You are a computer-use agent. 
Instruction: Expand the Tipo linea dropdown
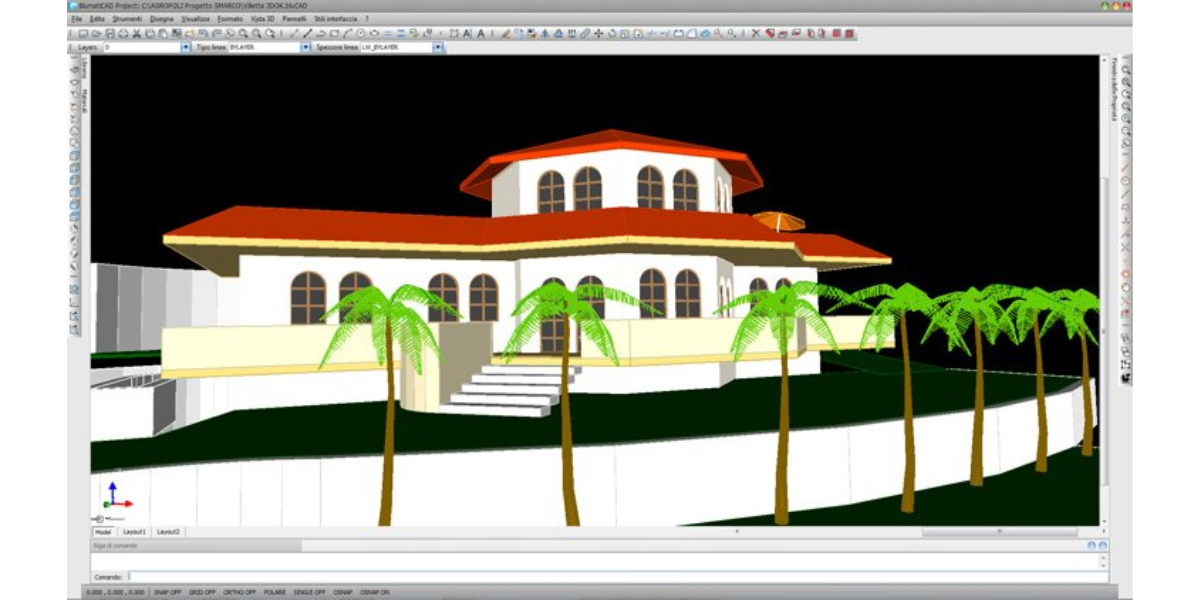pos(306,47)
